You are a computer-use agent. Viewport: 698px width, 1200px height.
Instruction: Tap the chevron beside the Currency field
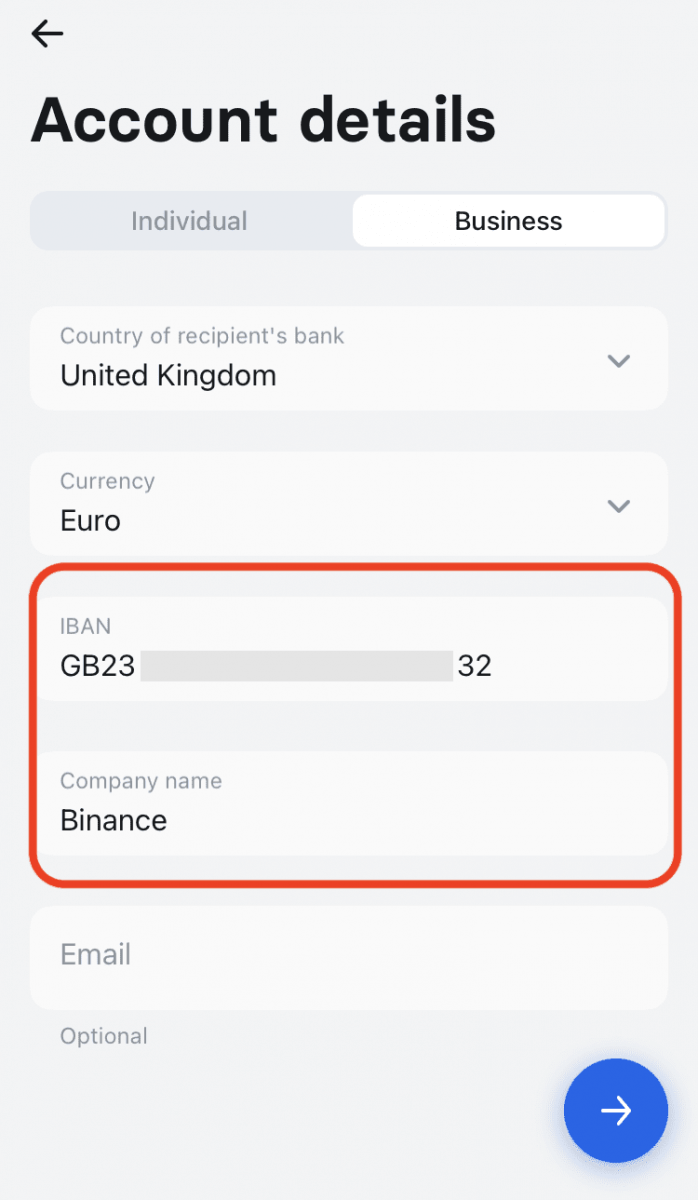point(619,505)
